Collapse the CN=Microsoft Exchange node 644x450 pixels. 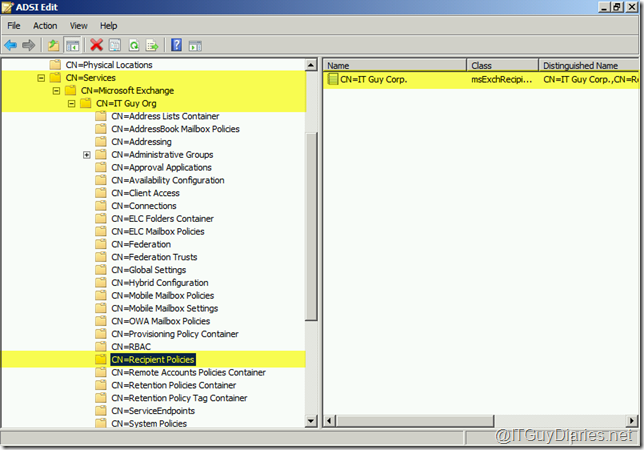coord(56,90)
